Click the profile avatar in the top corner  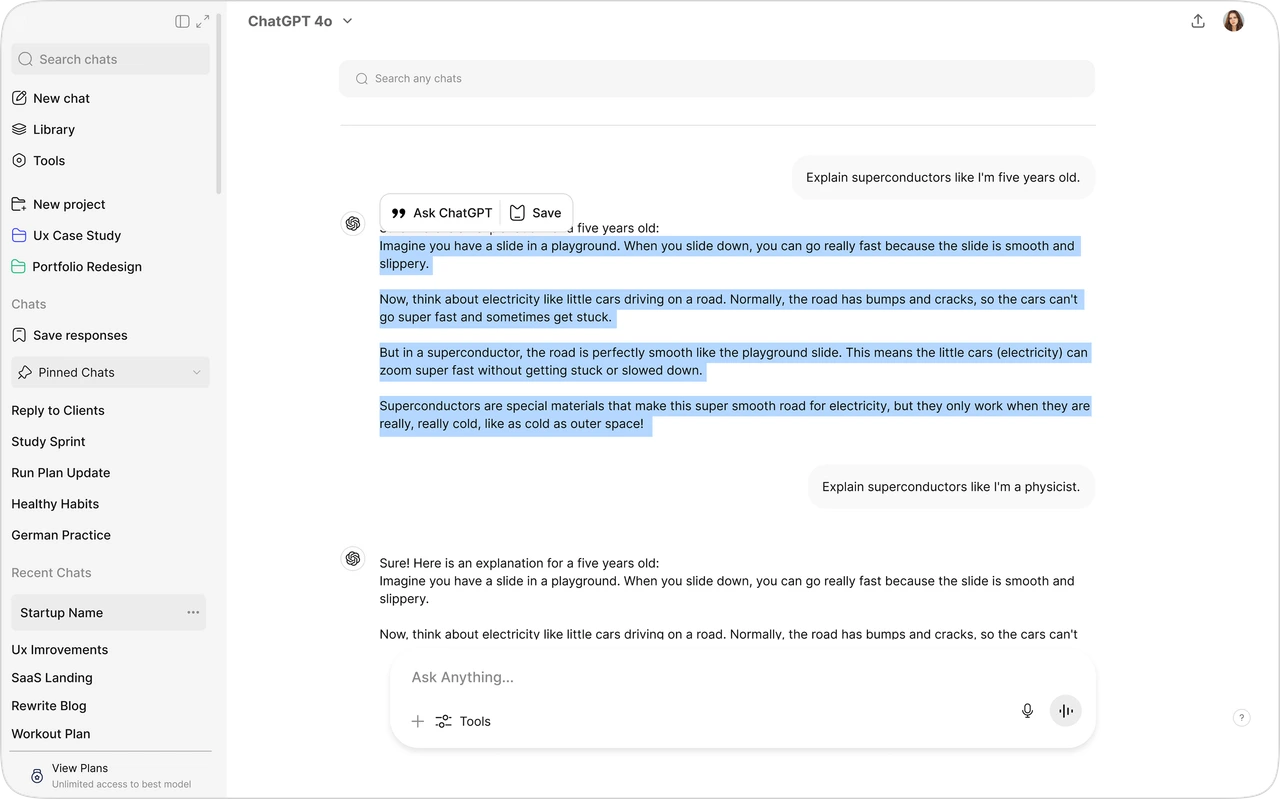[x=1233, y=20]
